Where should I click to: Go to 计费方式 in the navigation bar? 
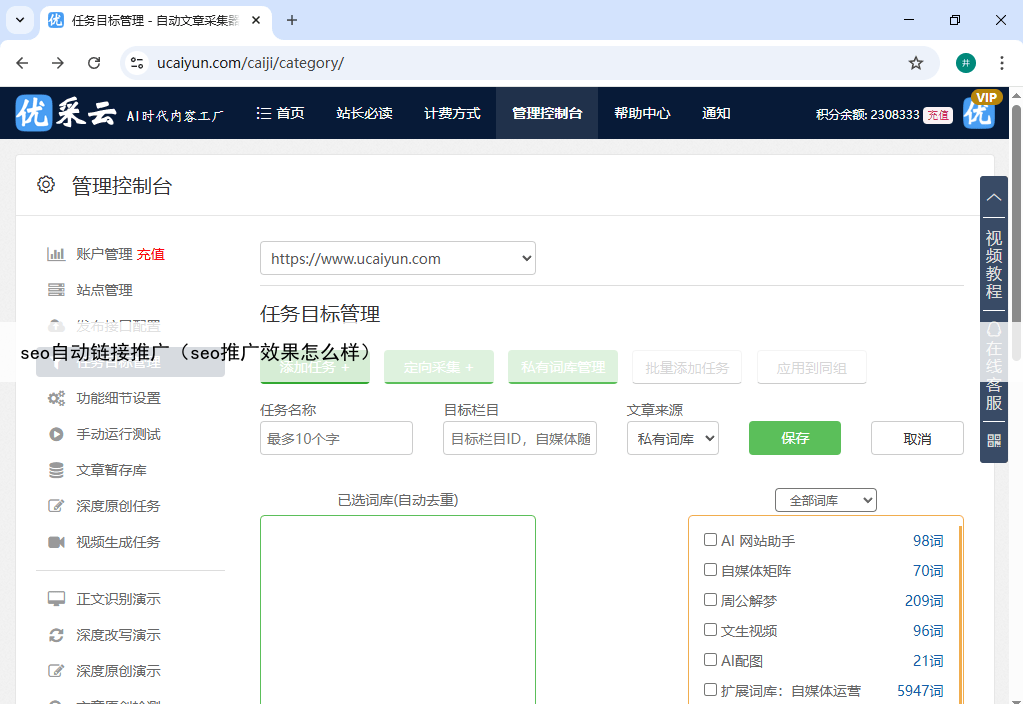pos(452,113)
